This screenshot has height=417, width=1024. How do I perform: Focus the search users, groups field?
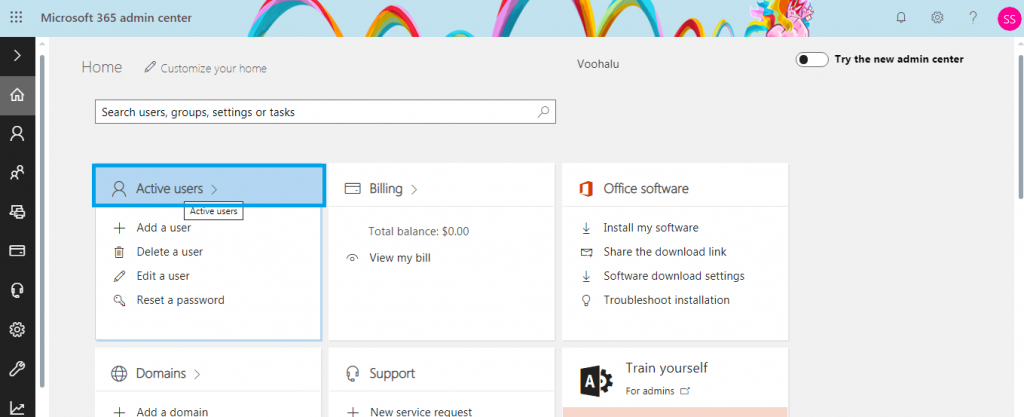325,112
